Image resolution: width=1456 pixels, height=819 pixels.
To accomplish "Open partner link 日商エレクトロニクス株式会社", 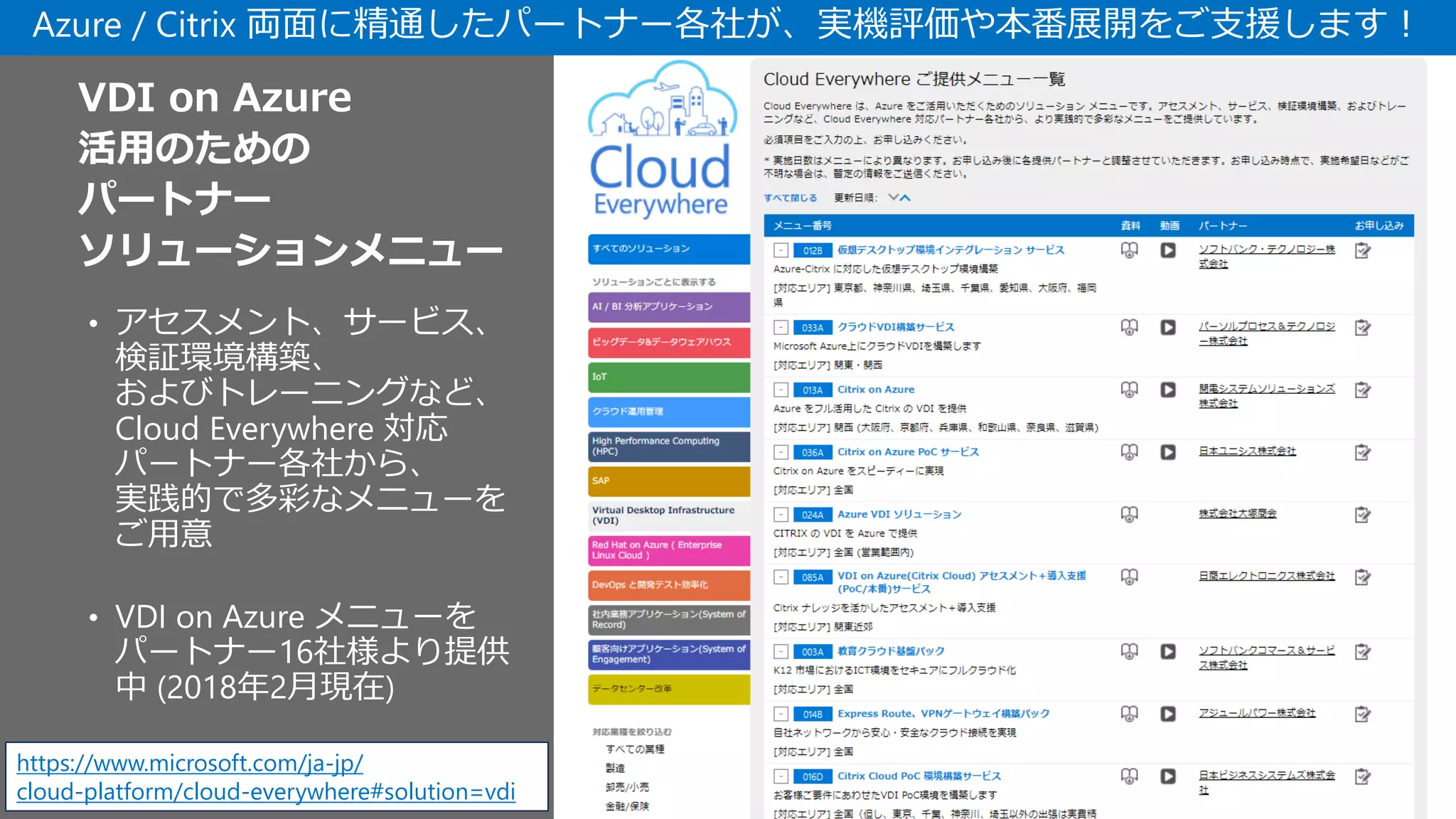I will (x=1267, y=576).
